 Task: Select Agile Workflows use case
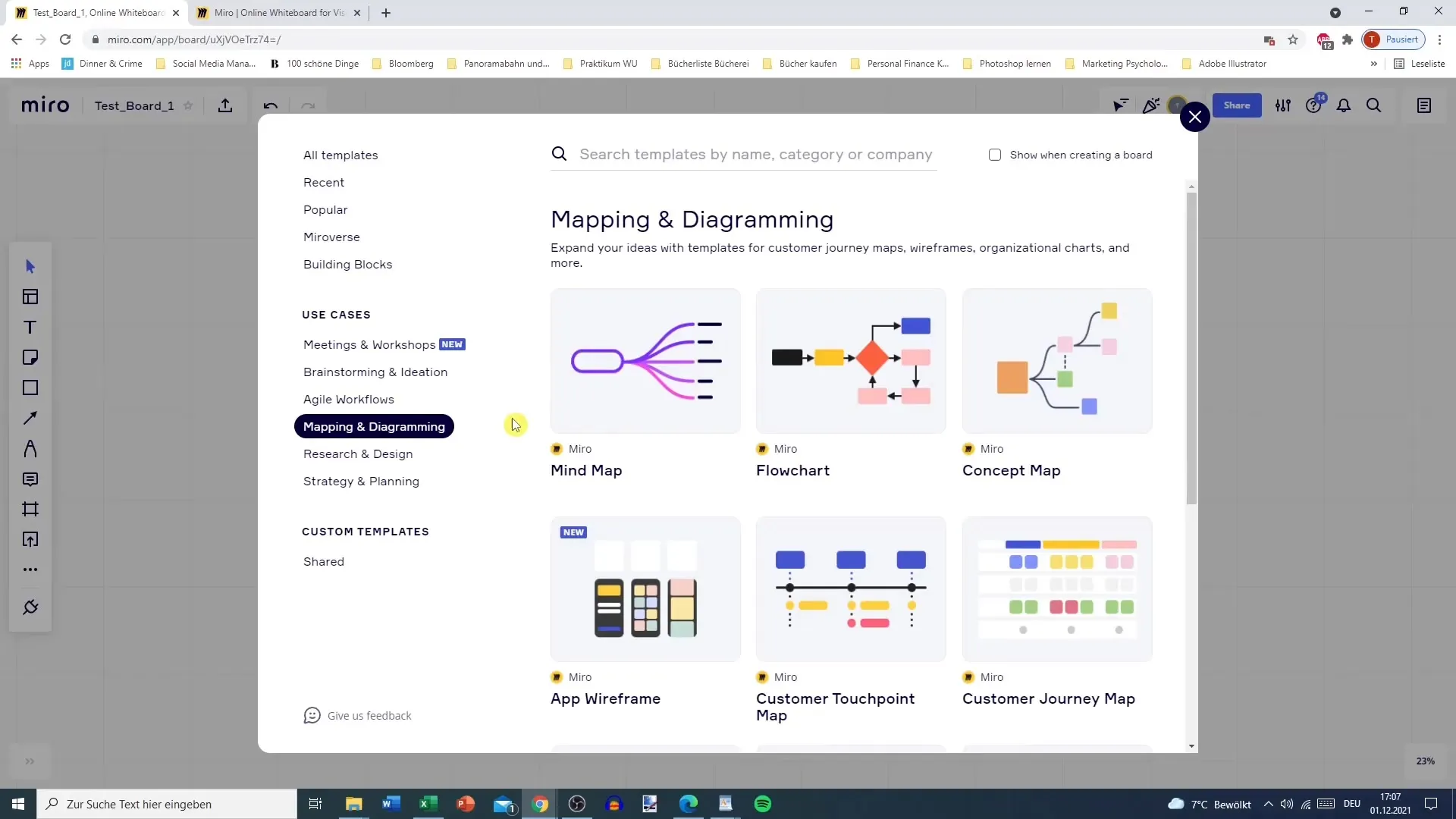[x=349, y=399]
